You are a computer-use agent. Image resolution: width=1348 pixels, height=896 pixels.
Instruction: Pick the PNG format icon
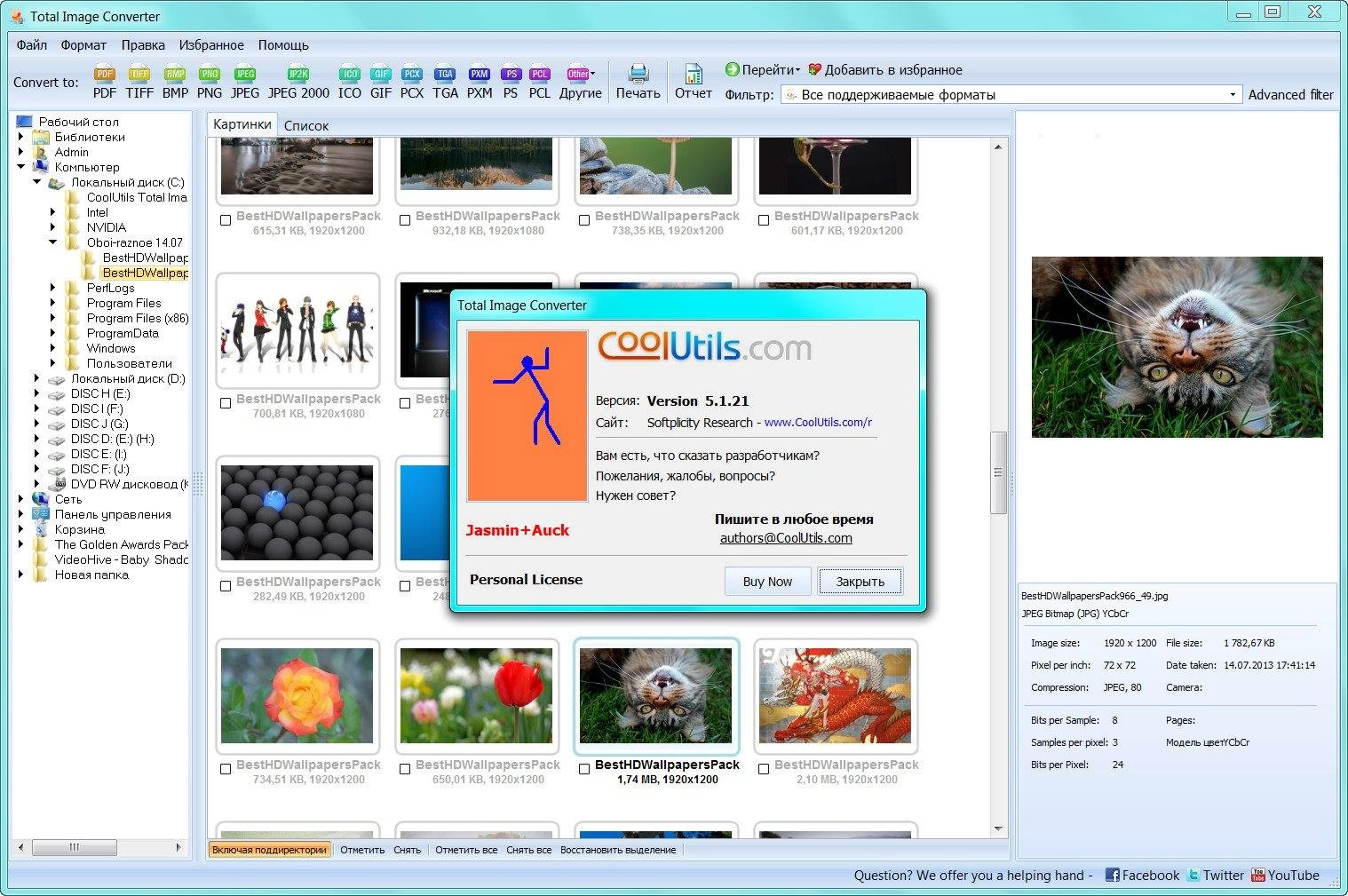pyautogui.click(x=210, y=75)
